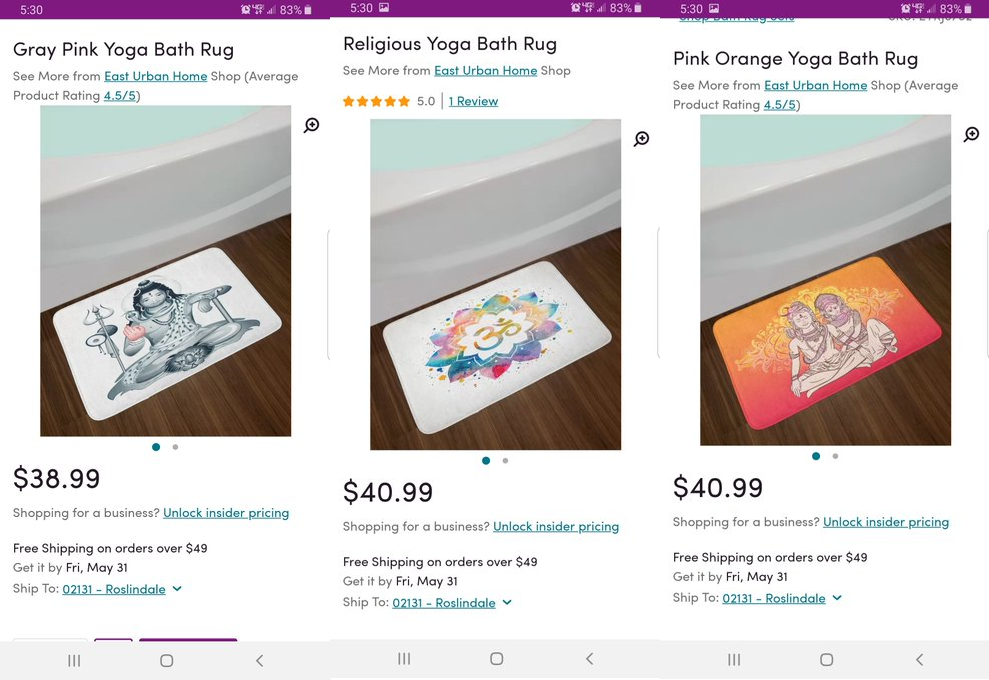This screenshot has width=989, height=680.
Task: Tap magnifier icon on Religious Yoga Bath Rug
Action: [x=642, y=139]
